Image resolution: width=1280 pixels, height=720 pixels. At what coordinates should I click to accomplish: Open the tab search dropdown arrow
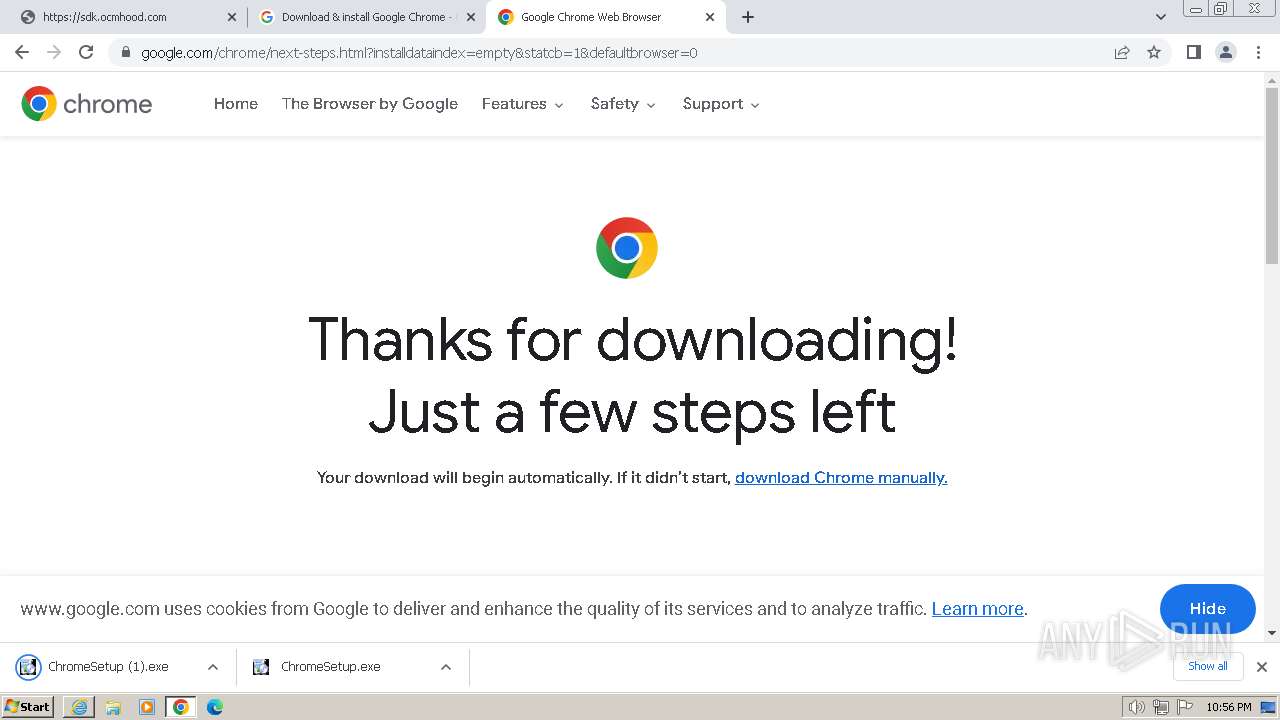(x=1161, y=17)
